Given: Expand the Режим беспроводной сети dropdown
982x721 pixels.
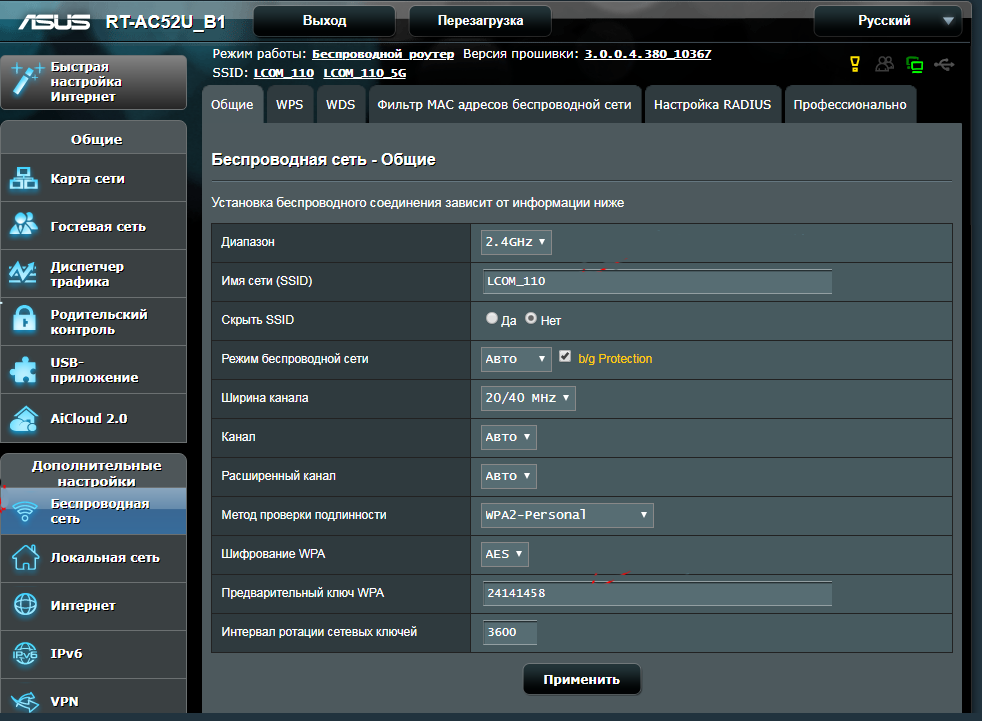Looking at the screenshot, I should [x=516, y=359].
